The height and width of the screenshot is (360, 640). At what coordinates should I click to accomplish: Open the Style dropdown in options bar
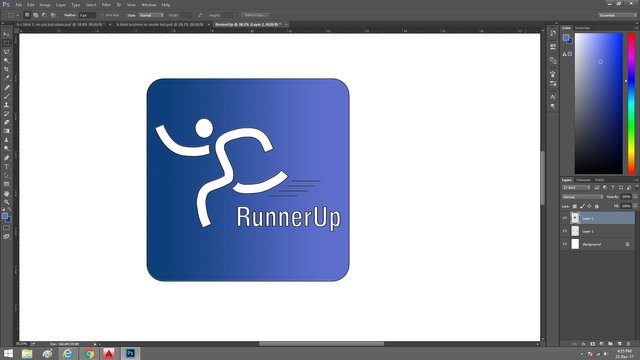151,15
